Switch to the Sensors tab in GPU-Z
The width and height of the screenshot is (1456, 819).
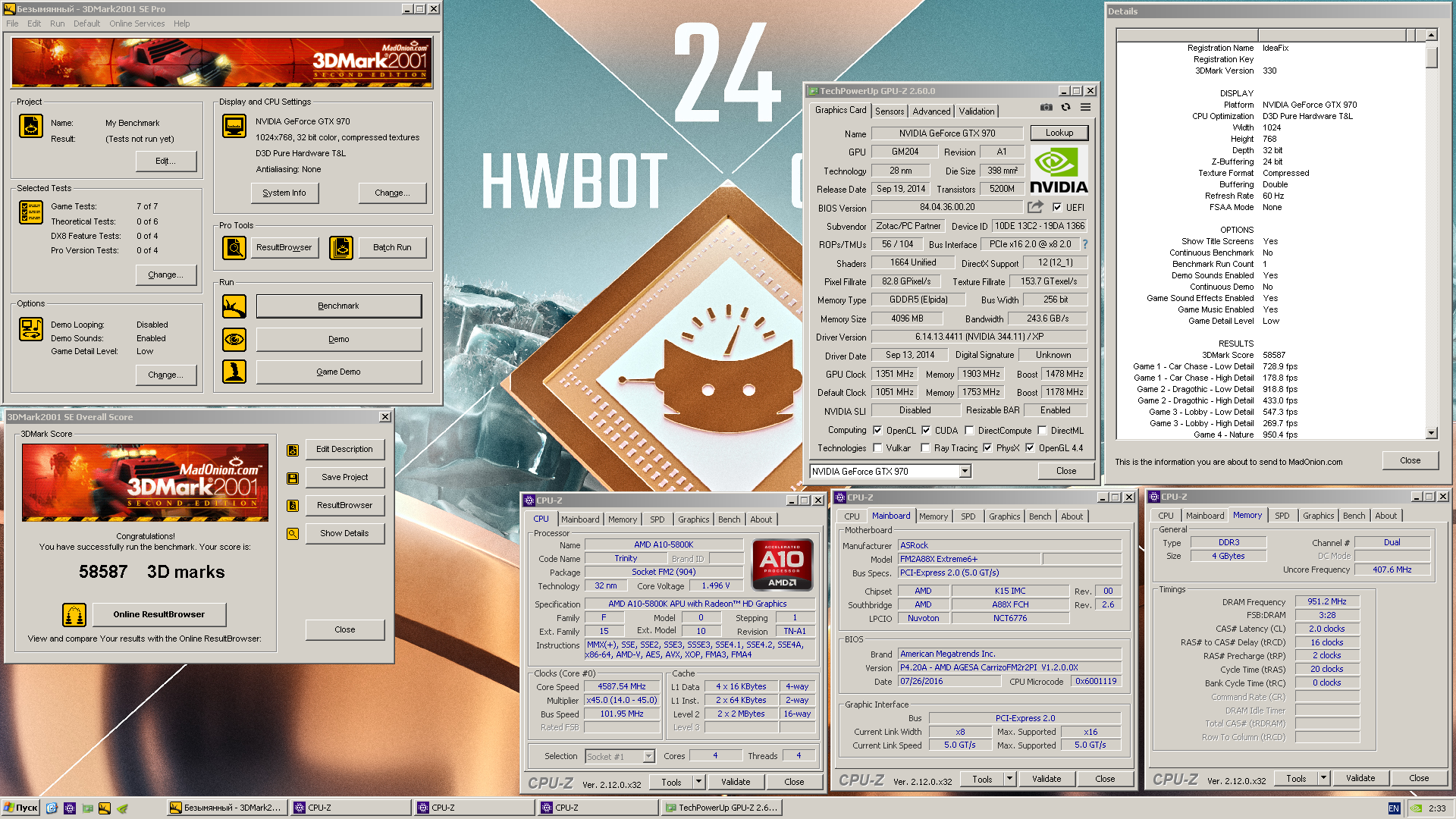(890, 111)
